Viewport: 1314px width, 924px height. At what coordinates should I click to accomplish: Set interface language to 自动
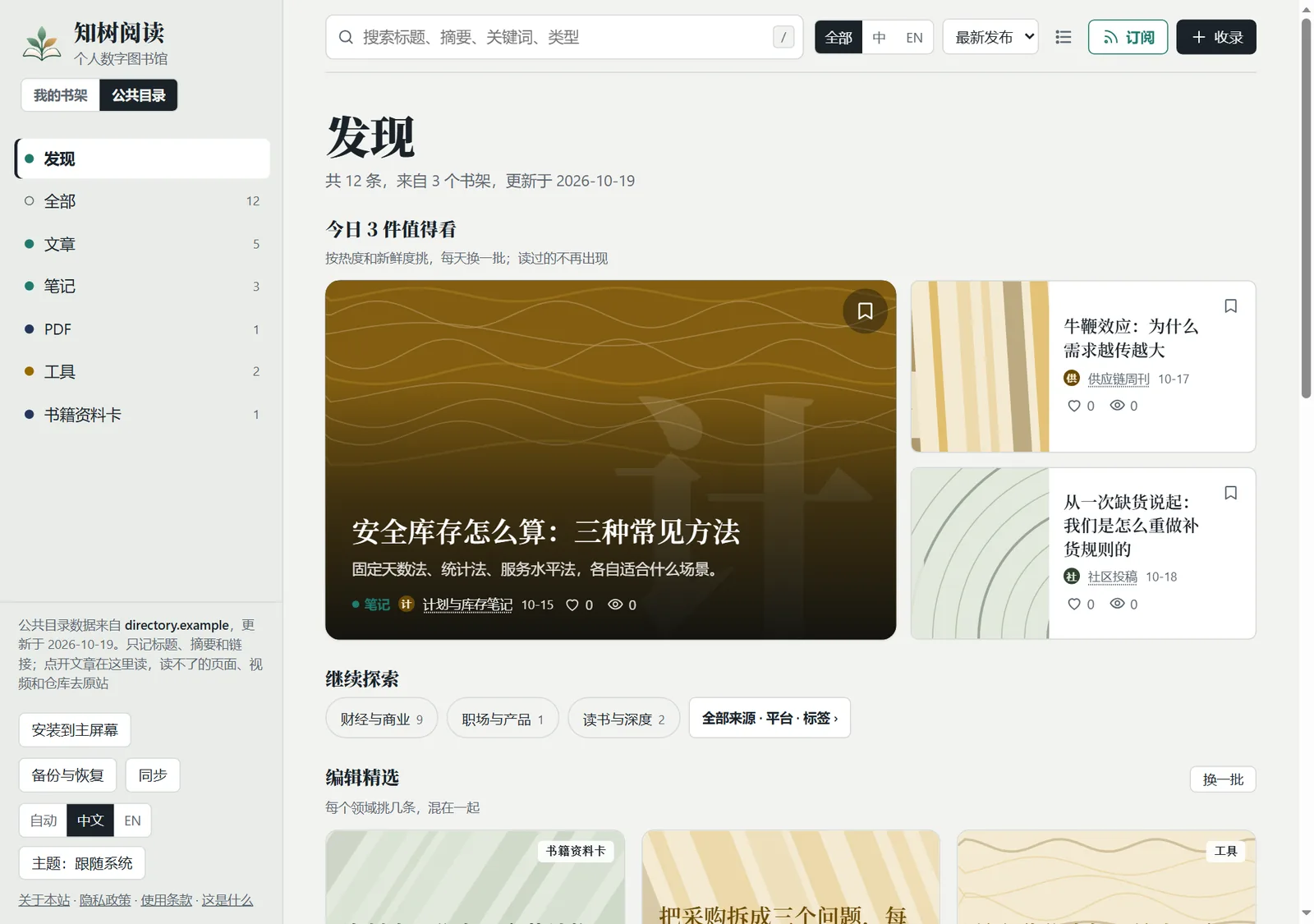click(x=44, y=821)
